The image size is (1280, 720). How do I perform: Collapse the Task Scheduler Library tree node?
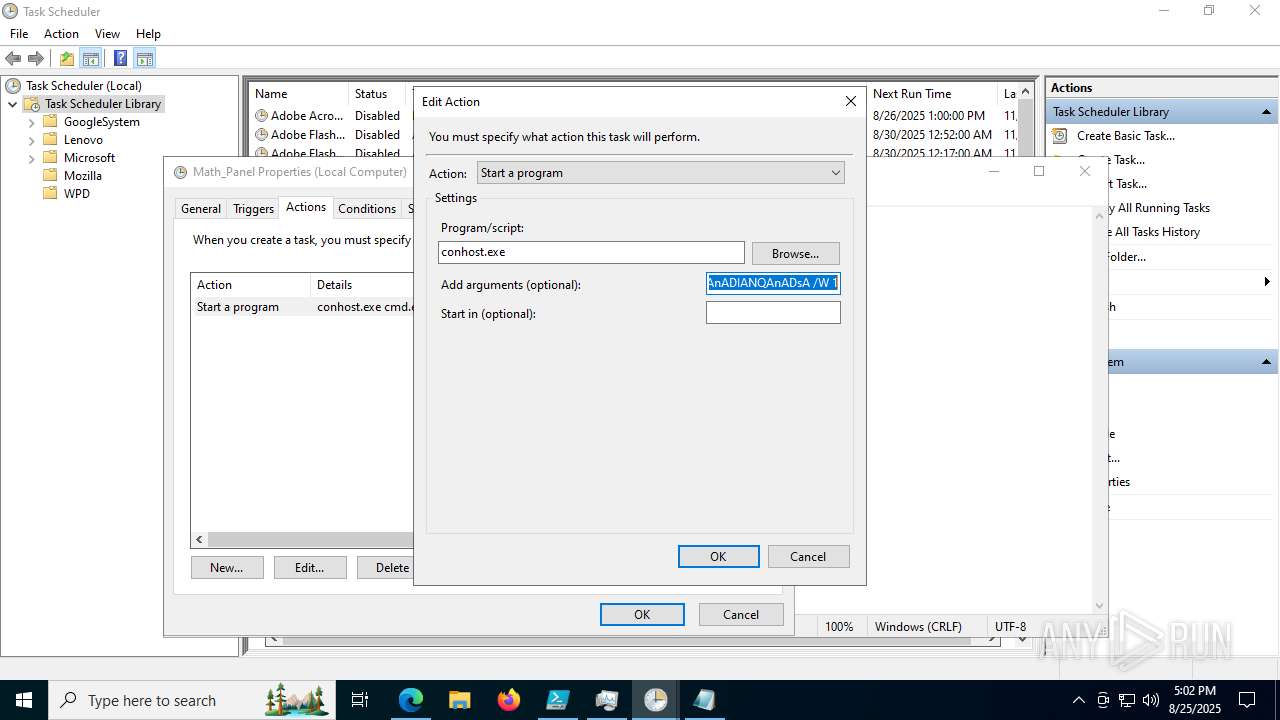coord(13,104)
